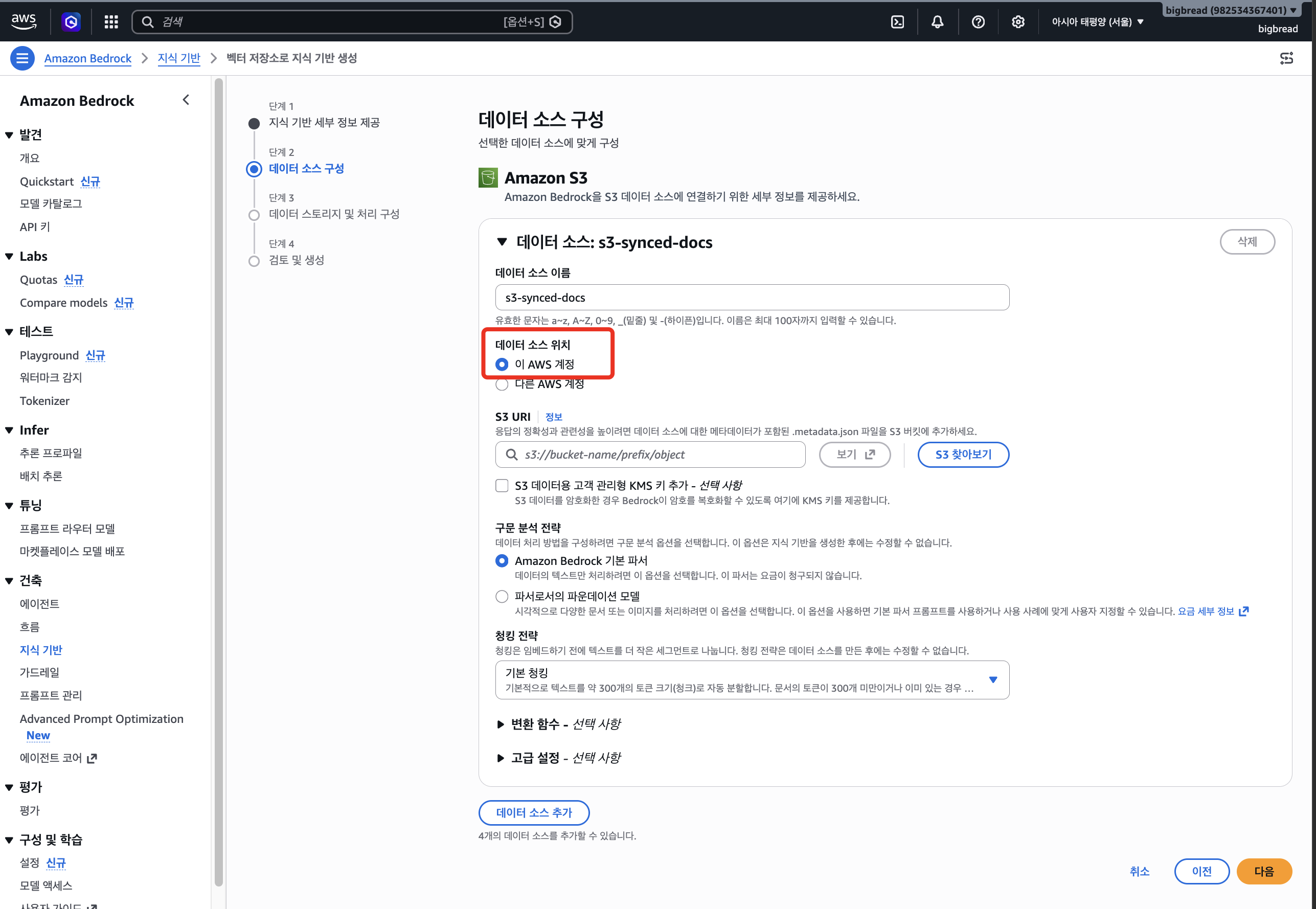The image size is (1316, 909).
Task: Expand the 고급 설정 section
Action: point(559,758)
